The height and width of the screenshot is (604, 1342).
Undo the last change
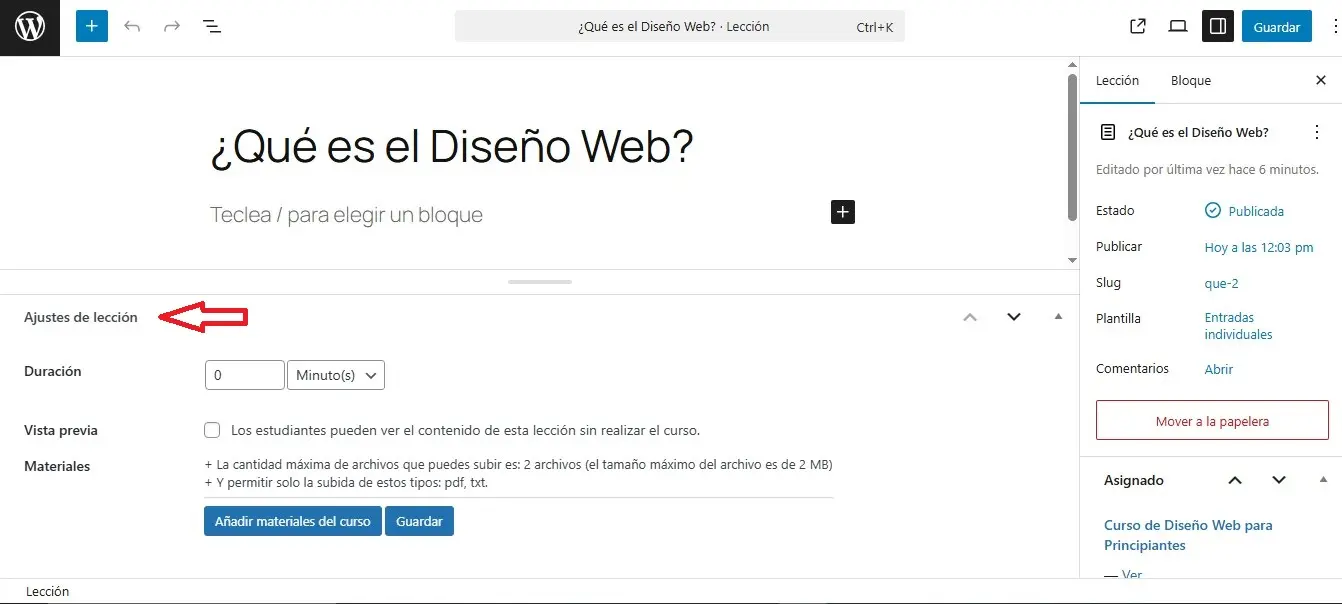(x=132, y=27)
